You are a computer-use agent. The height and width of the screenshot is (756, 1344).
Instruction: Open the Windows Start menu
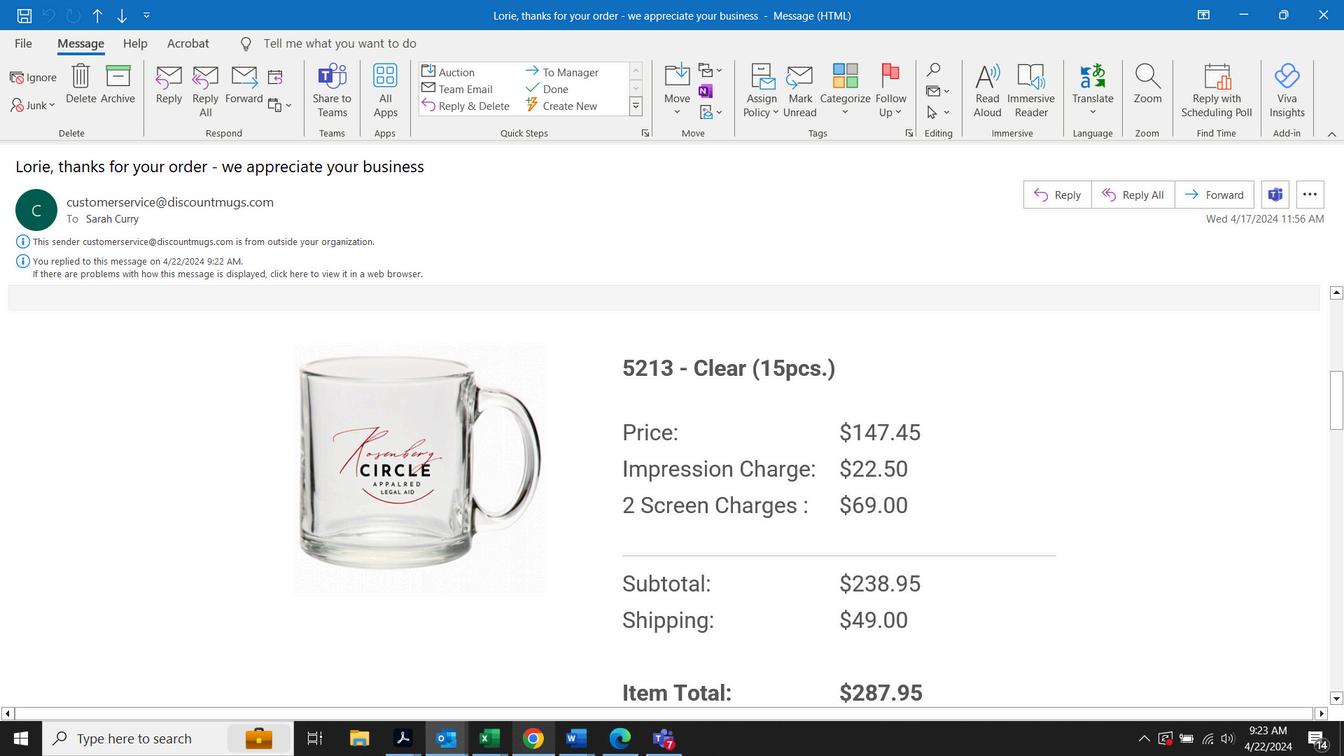click(20, 738)
